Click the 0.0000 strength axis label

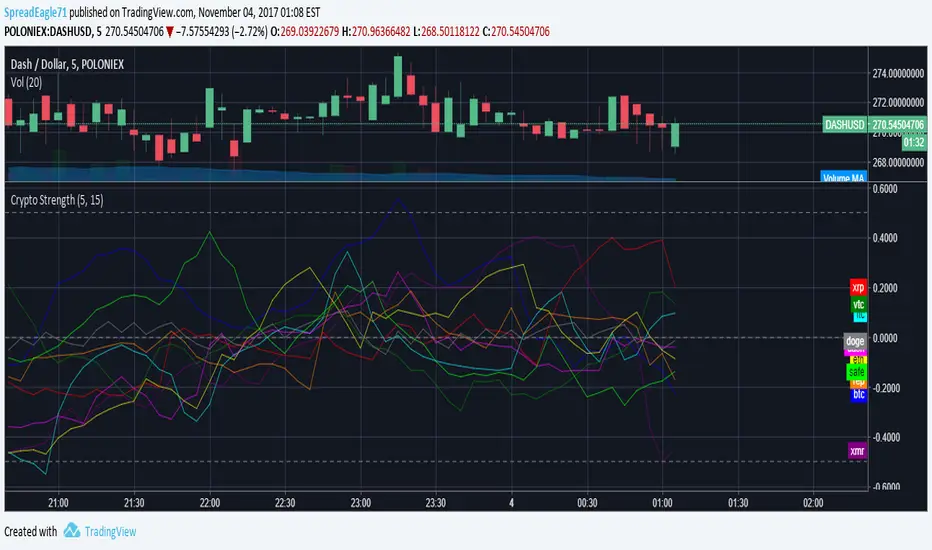(x=885, y=338)
